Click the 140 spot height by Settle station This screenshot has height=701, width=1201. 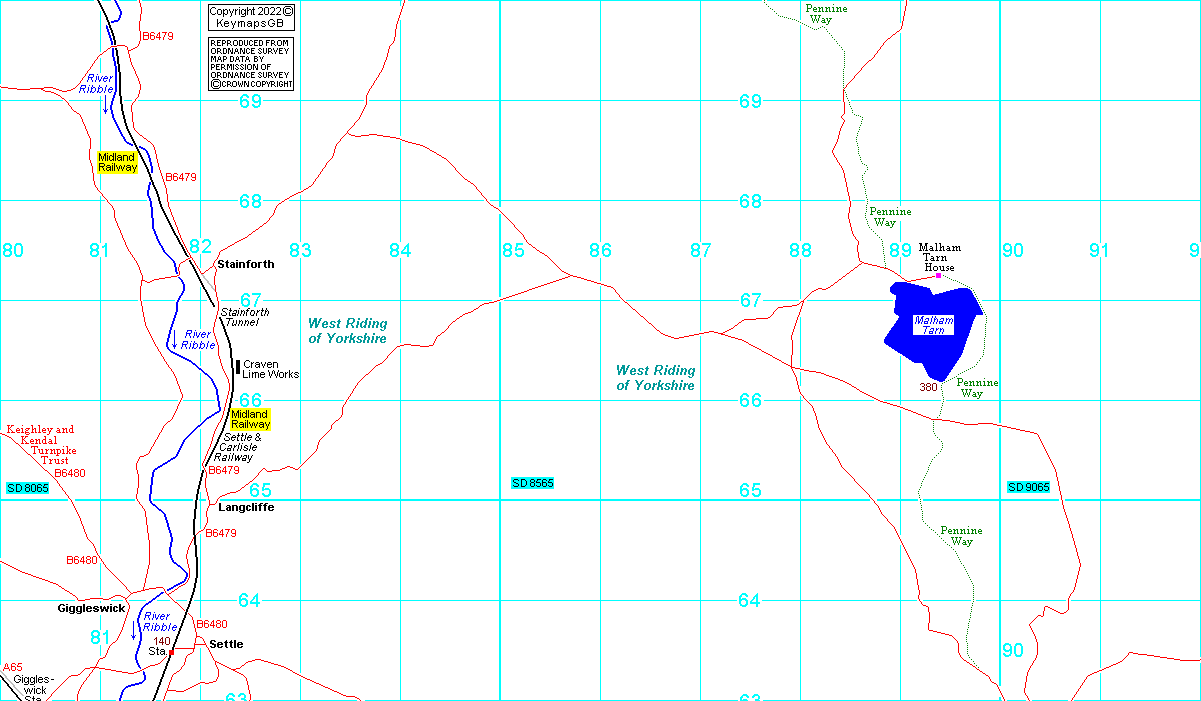[161, 641]
